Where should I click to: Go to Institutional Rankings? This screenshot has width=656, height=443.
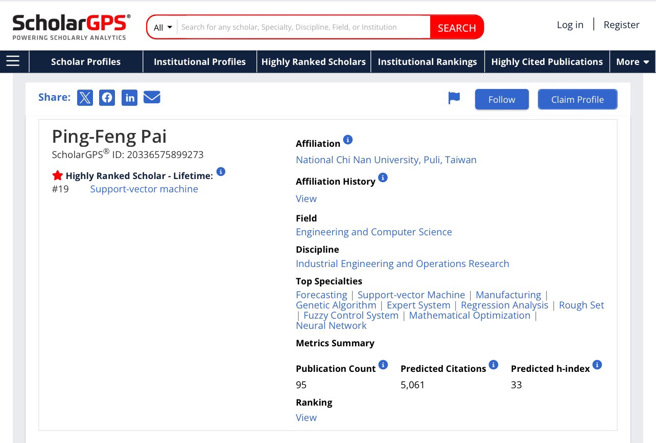427,62
